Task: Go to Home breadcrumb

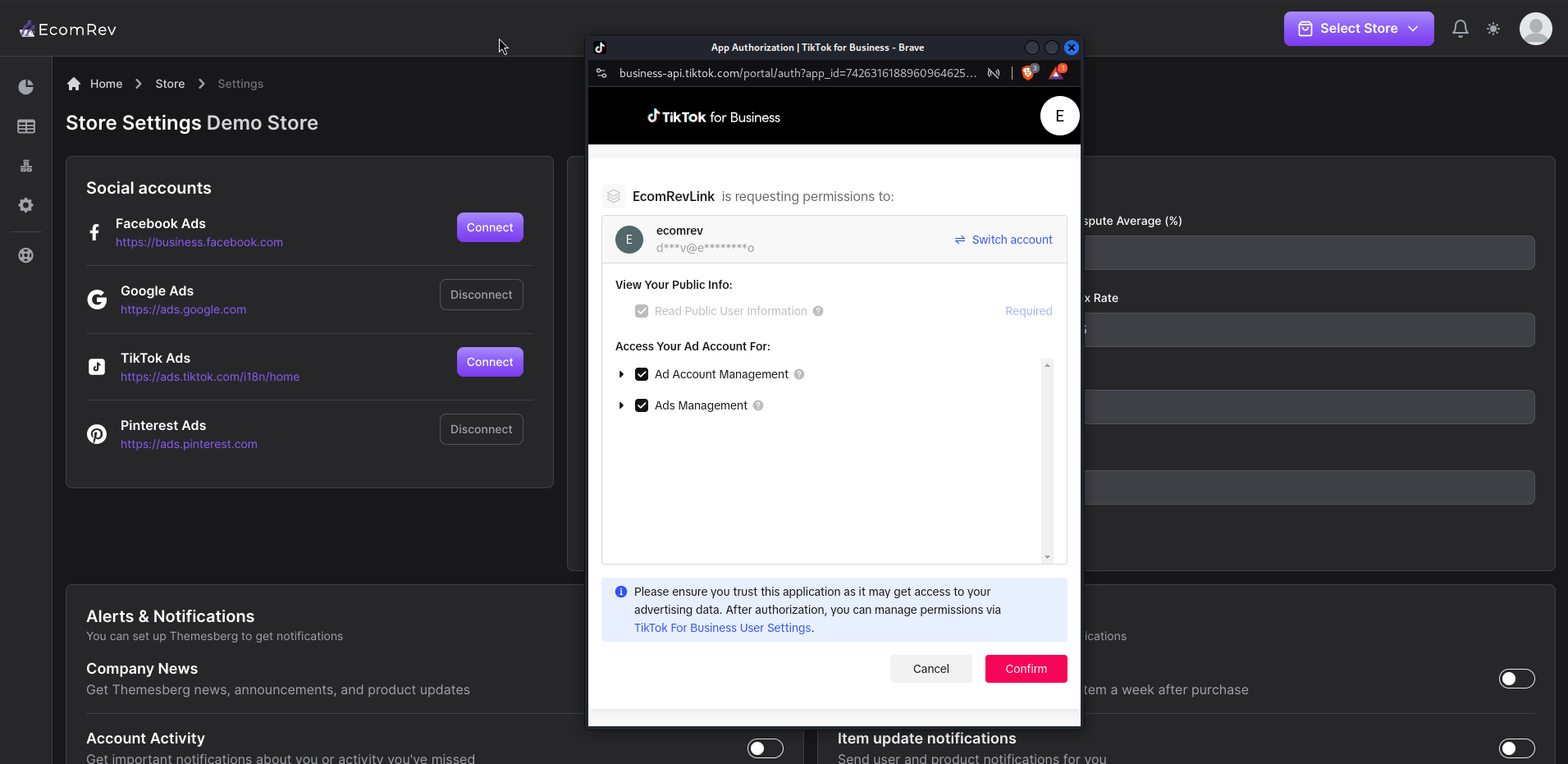Action: (x=106, y=84)
